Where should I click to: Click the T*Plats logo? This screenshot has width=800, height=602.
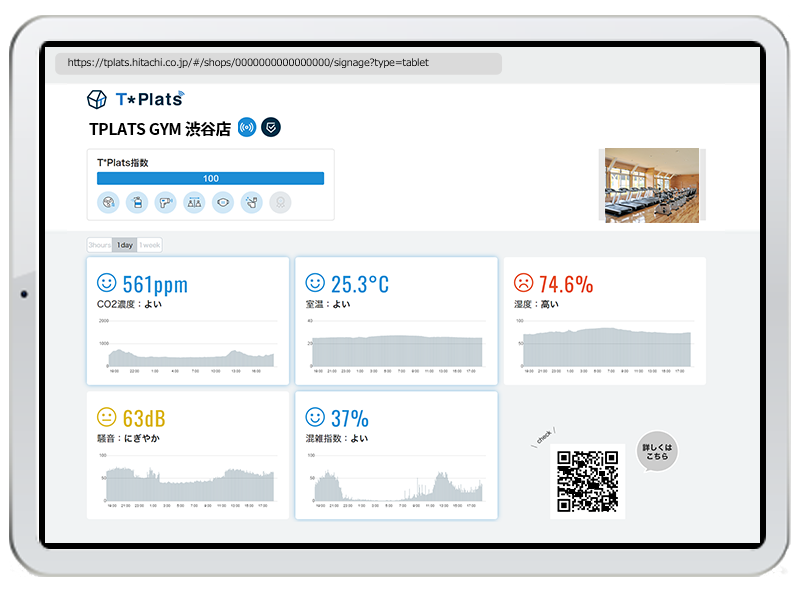point(135,98)
